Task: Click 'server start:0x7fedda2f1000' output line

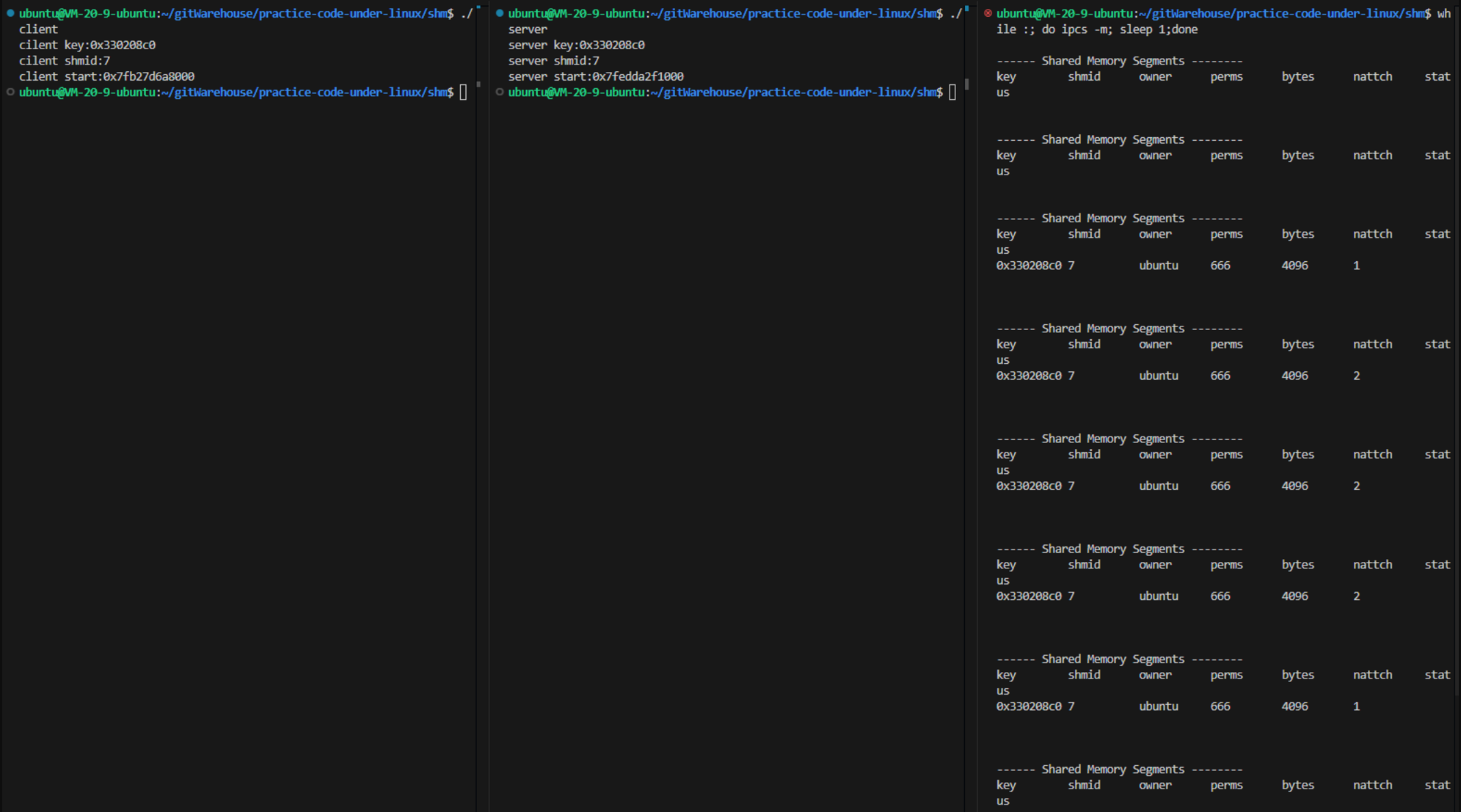Action: (x=595, y=76)
